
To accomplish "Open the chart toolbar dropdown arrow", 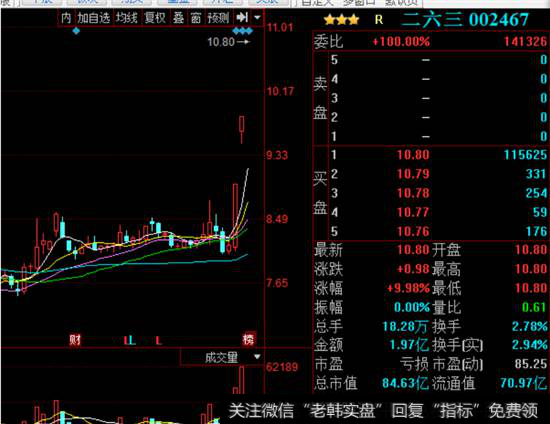I will click(257, 17).
